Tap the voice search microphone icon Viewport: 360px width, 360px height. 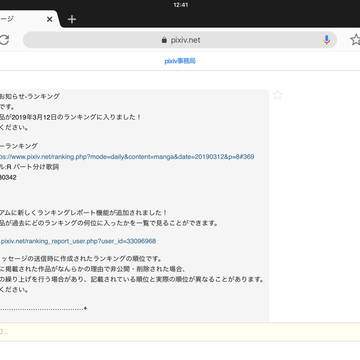click(x=327, y=40)
